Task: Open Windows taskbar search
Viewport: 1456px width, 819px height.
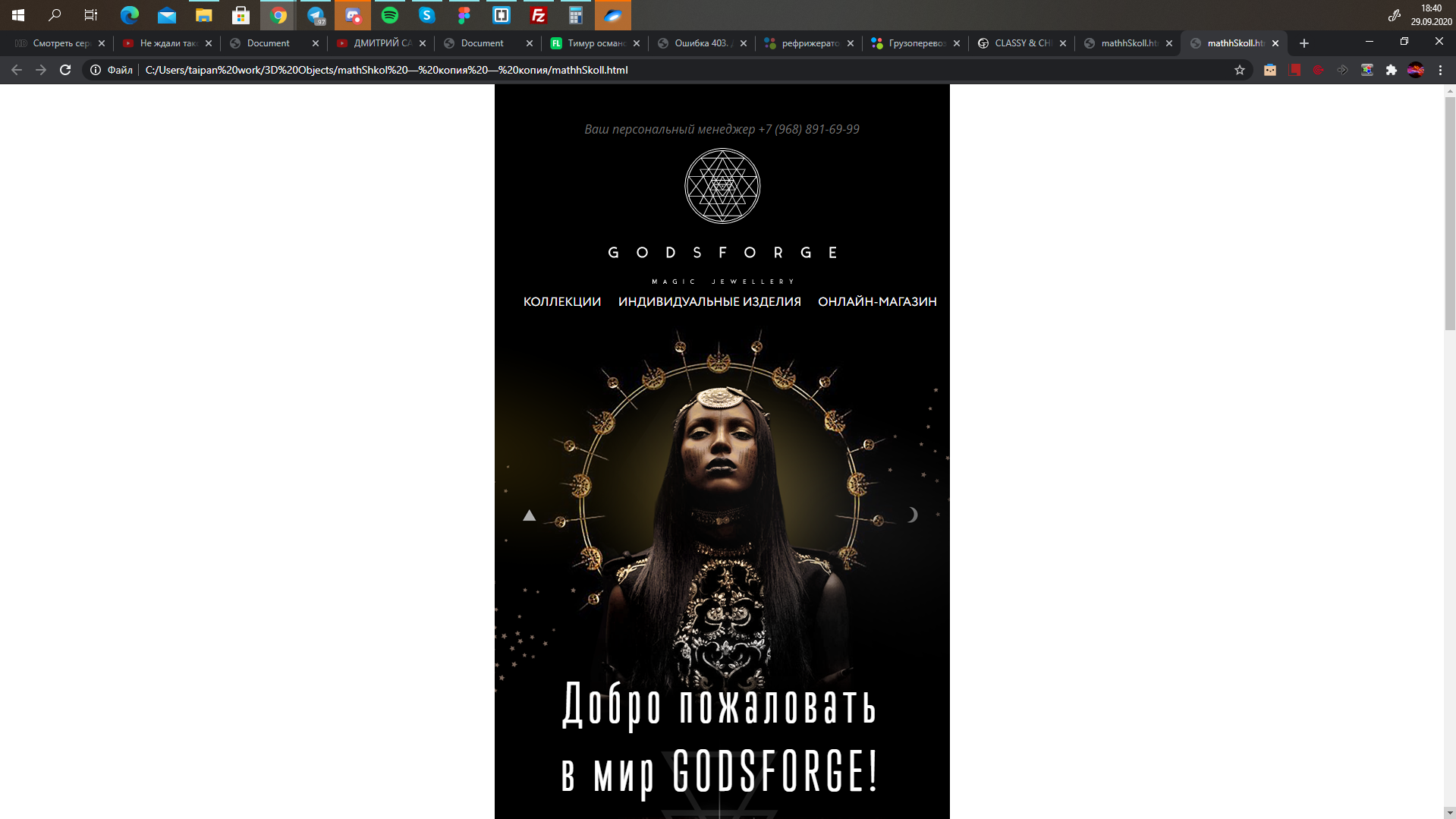Action: click(x=55, y=14)
